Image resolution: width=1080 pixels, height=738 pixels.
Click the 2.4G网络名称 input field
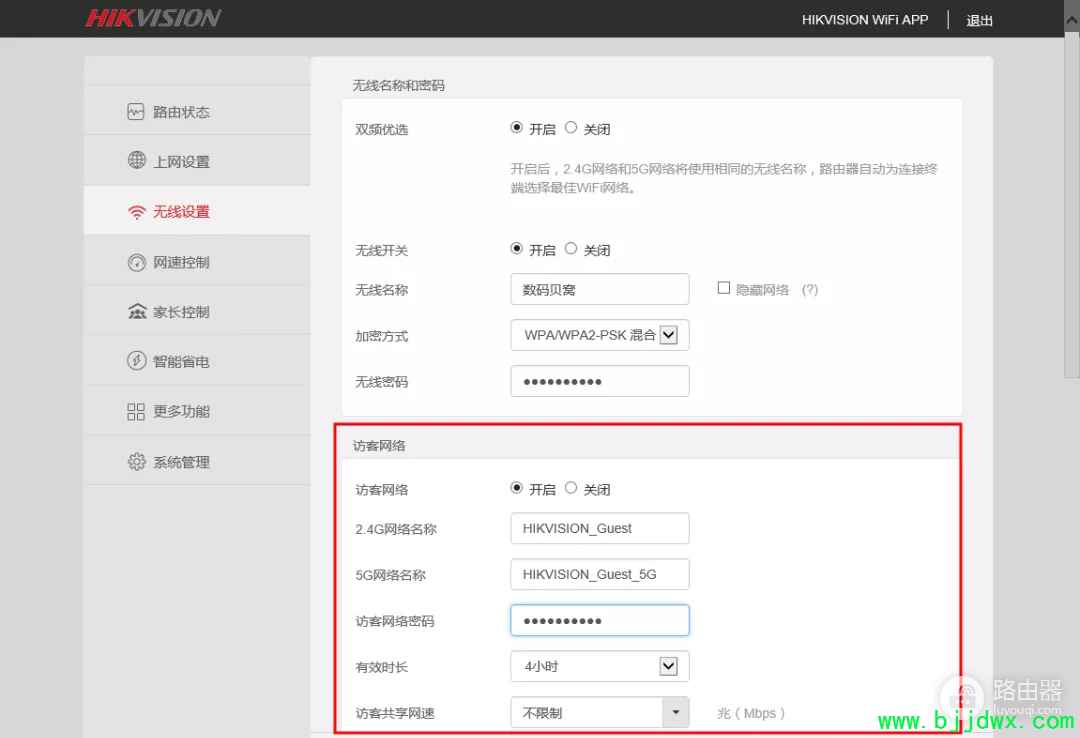tap(600, 529)
